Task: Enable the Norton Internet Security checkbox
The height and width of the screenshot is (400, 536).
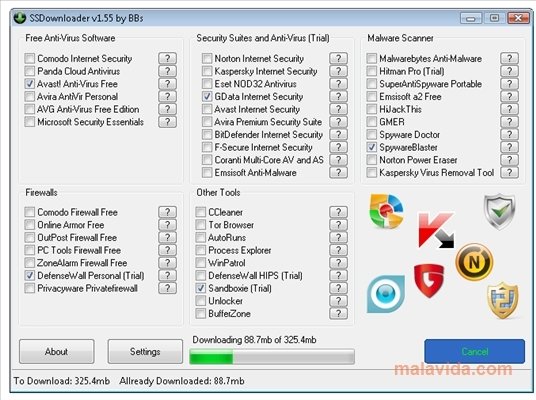Action: [x=207, y=58]
